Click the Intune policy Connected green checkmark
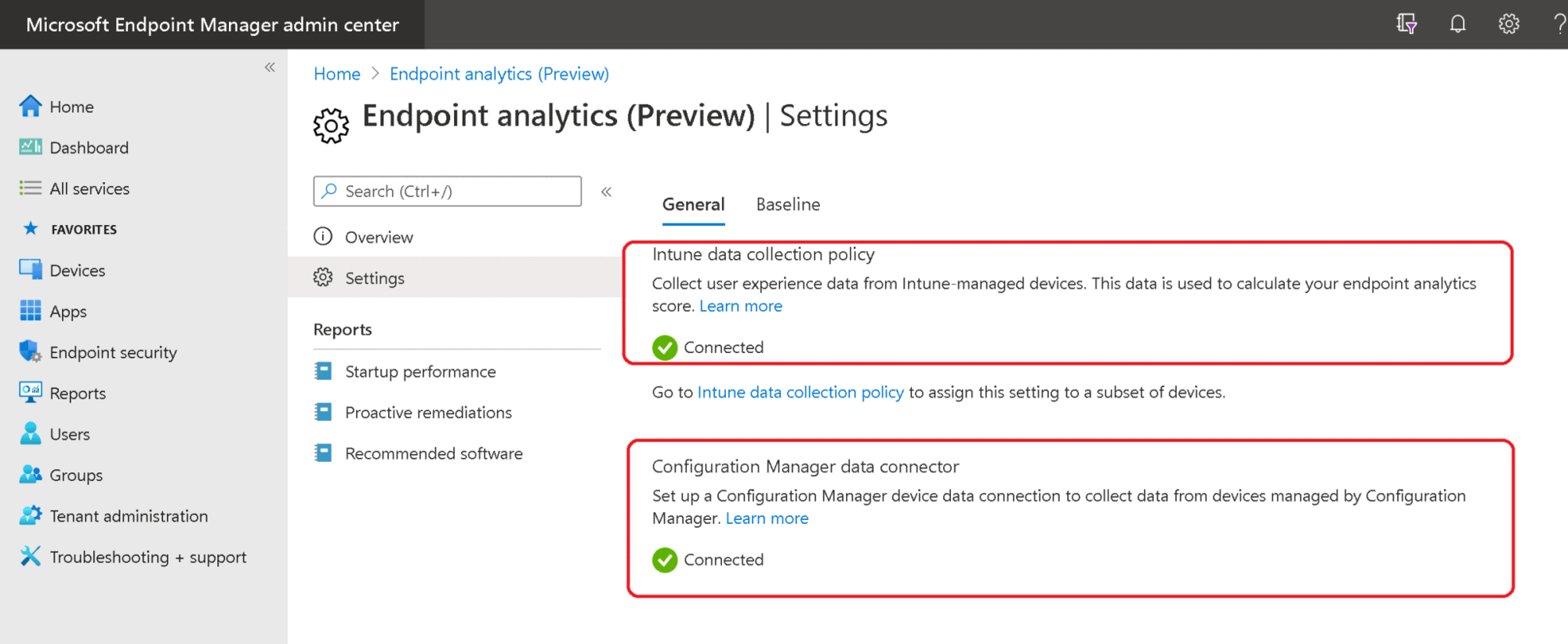The height and width of the screenshot is (644, 1568). click(665, 347)
